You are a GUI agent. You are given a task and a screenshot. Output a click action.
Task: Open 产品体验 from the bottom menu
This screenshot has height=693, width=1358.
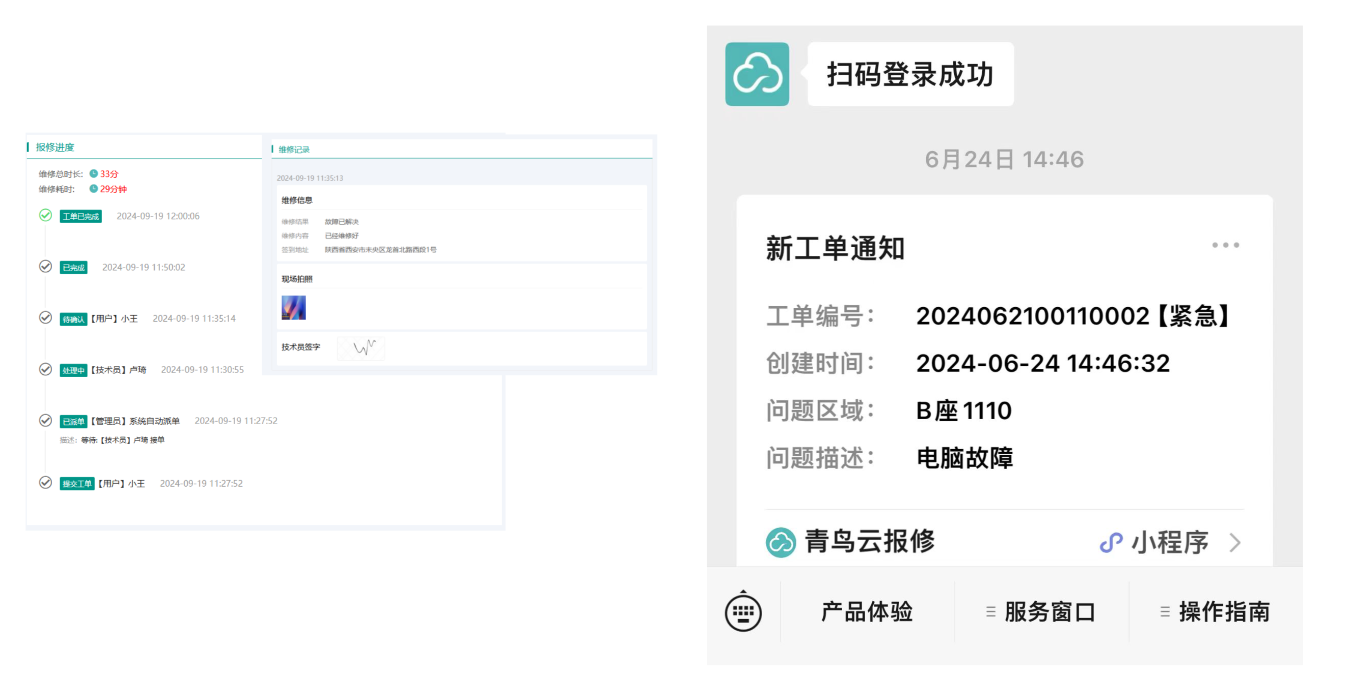pos(866,611)
